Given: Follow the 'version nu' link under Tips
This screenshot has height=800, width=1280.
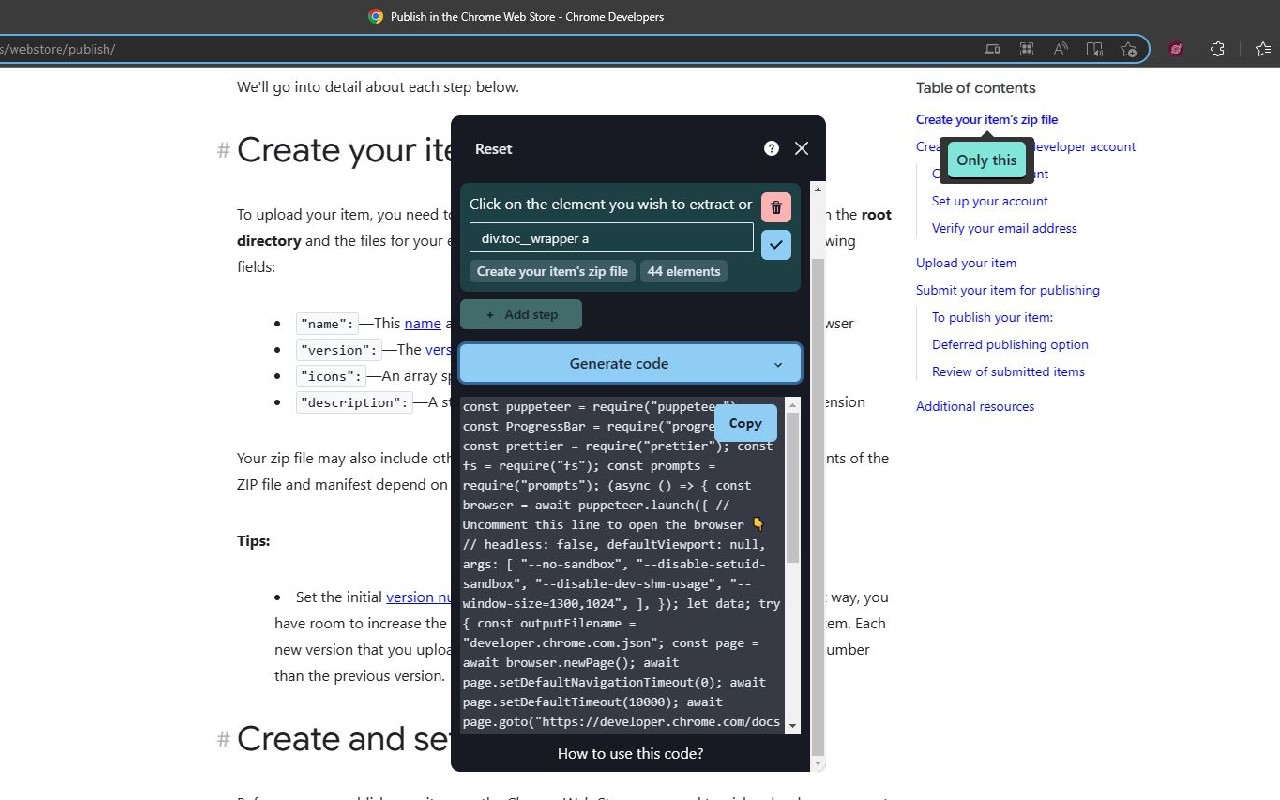Looking at the screenshot, I should pos(419,597).
